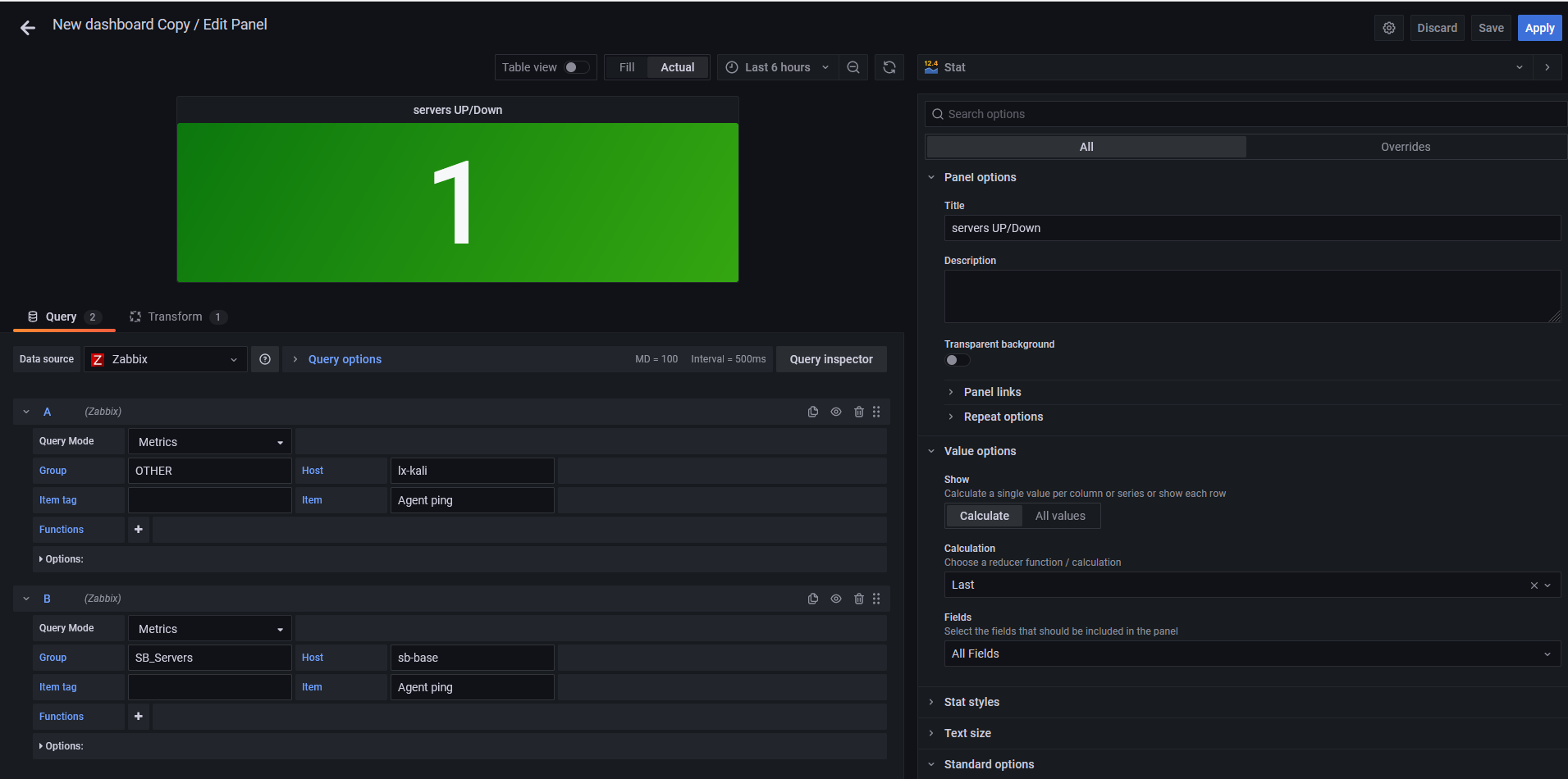Open the Query inspector
The height and width of the screenshot is (779, 1568).
(x=830, y=359)
